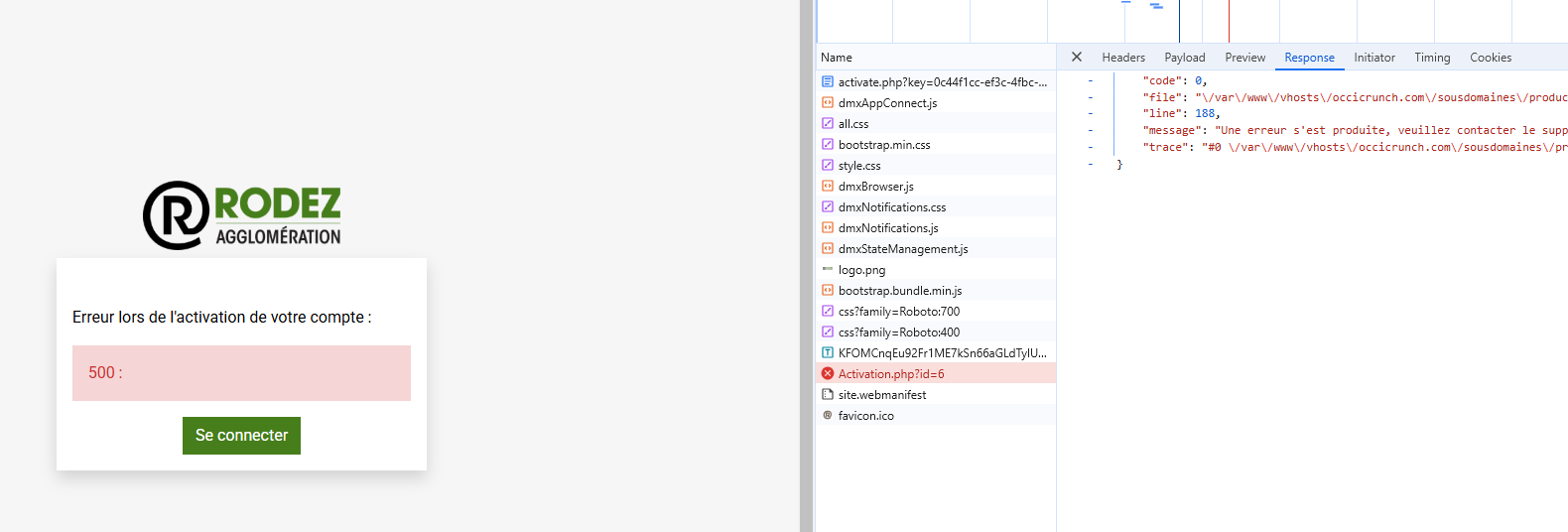Click the font icon beside KFOMCnqEu92Fr1ME7kSn66aGLdTylU
The image size is (1568, 532).
click(x=828, y=352)
